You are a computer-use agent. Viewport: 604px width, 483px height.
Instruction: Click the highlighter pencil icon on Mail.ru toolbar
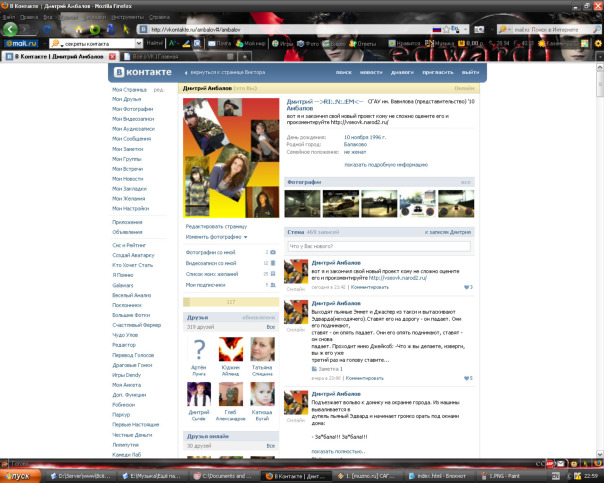[186, 44]
